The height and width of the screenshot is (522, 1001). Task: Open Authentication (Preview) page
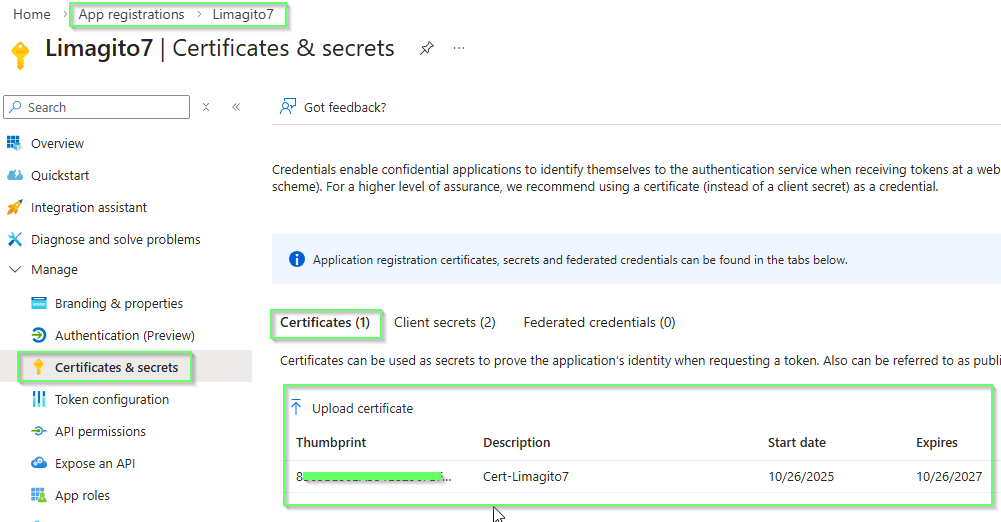(124, 335)
